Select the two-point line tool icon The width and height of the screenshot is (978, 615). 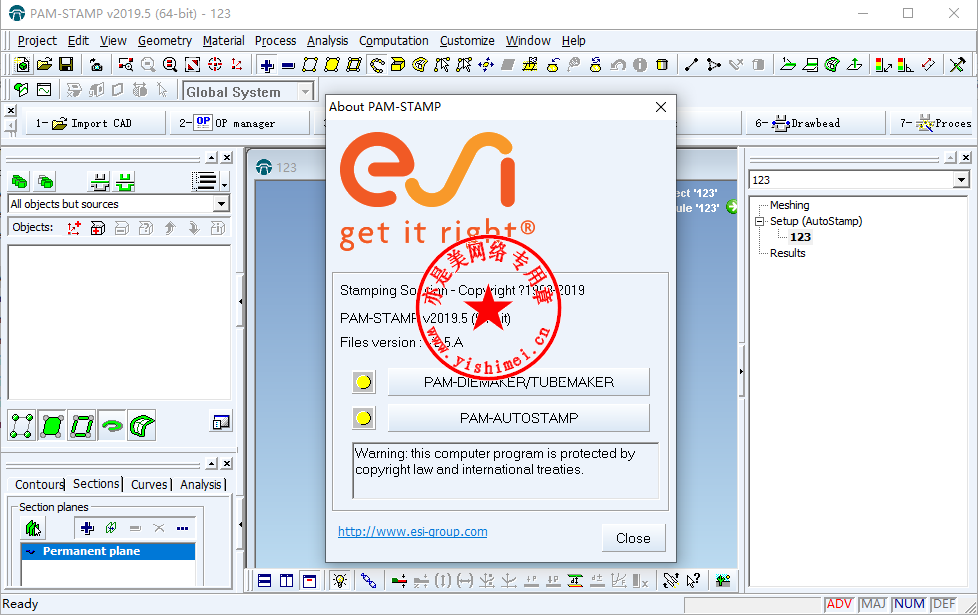[691, 65]
